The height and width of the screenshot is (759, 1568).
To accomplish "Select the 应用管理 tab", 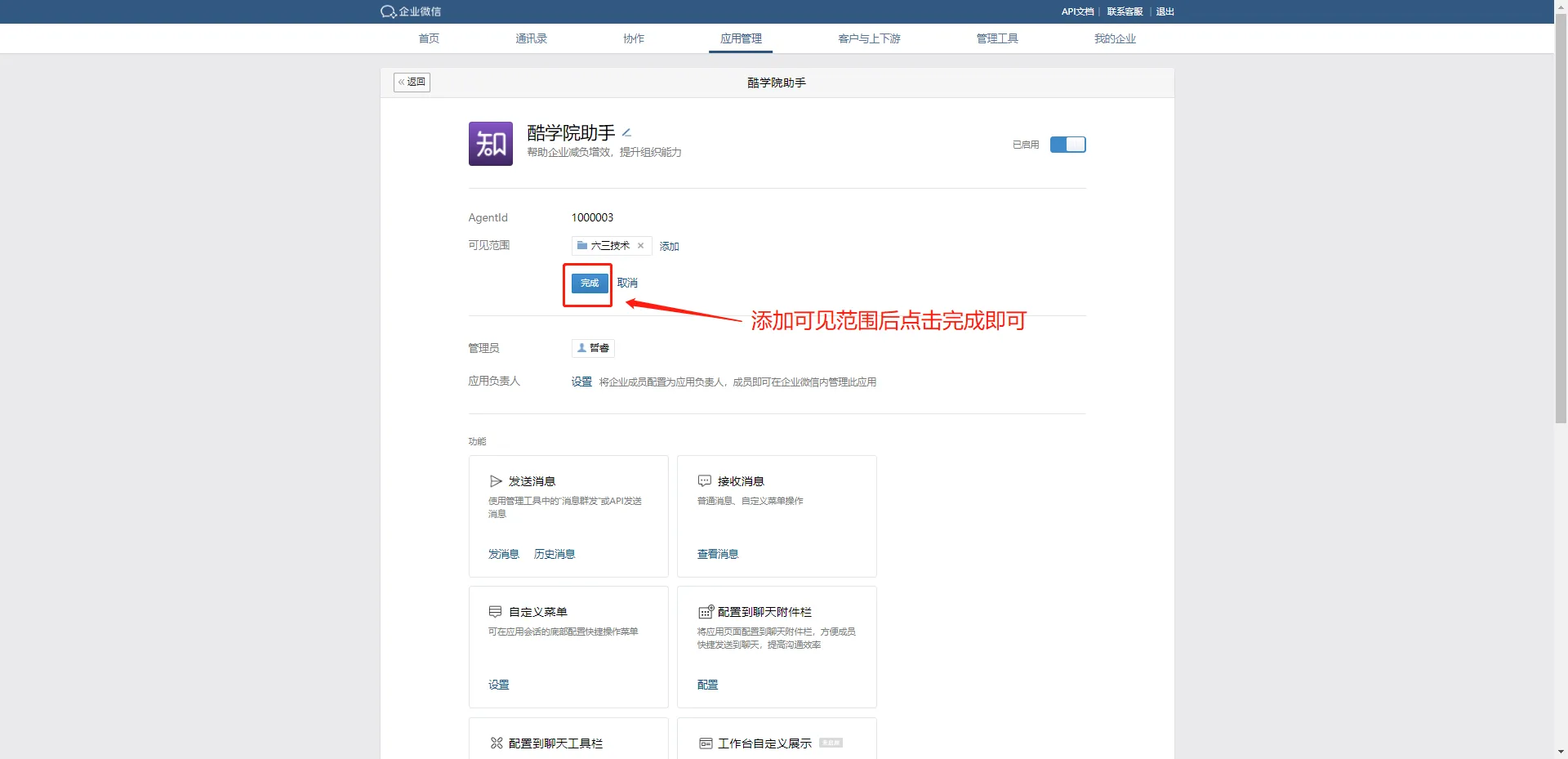I will (741, 38).
